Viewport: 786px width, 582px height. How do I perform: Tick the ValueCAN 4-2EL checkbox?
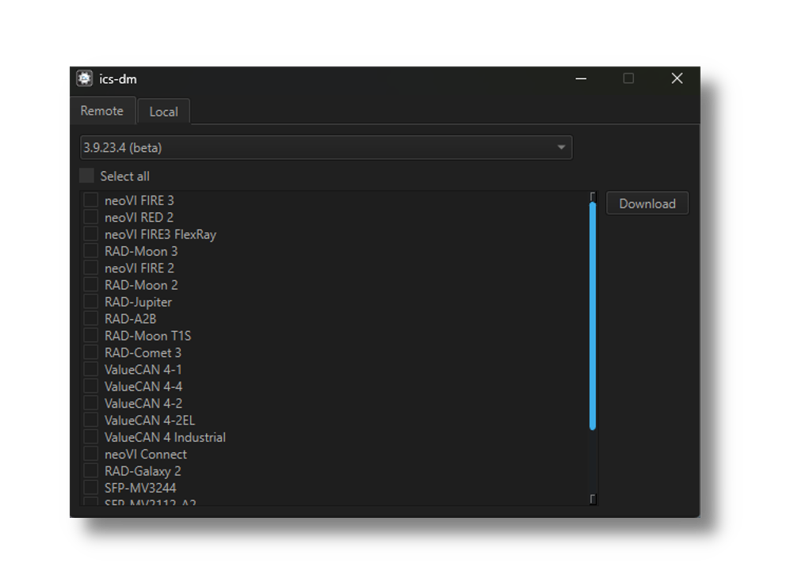(x=91, y=420)
